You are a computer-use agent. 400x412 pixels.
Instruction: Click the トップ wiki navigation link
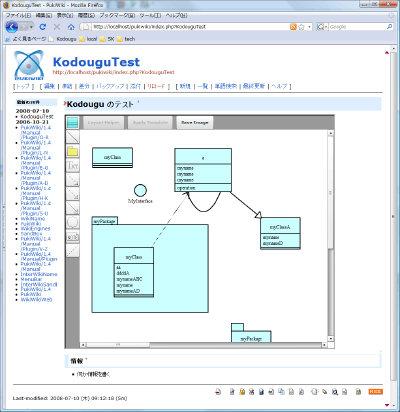point(23,86)
